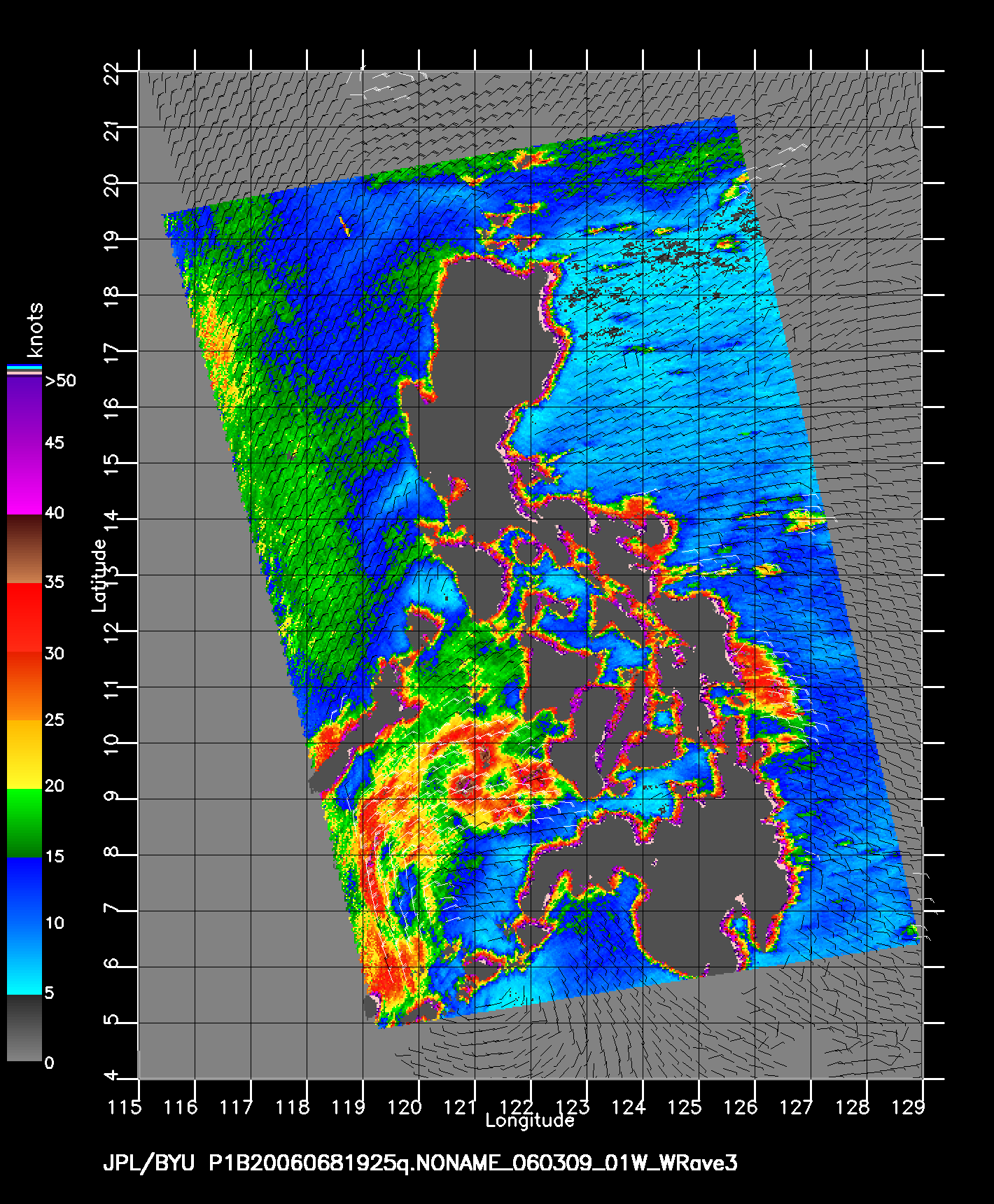Click the latitude tick label '14'
This screenshot has height=1204, width=994.
pos(111,520)
